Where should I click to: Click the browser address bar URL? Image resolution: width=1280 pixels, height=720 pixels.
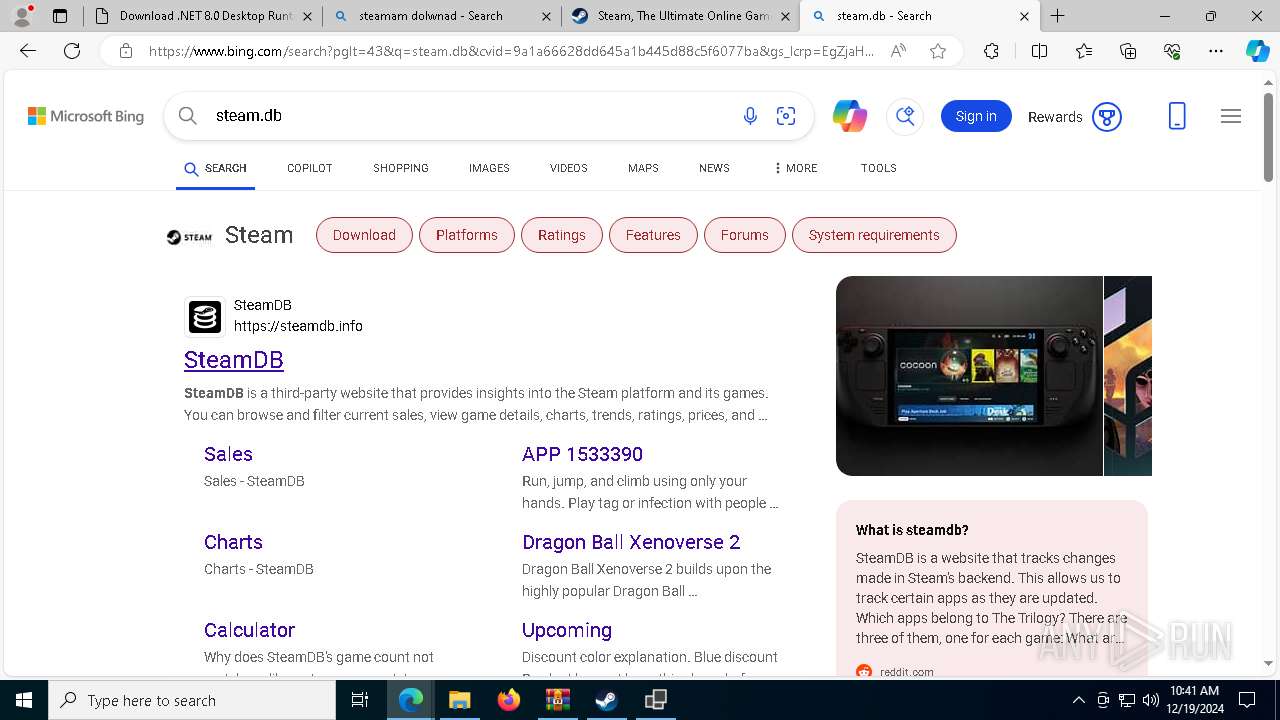pos(510,51)
